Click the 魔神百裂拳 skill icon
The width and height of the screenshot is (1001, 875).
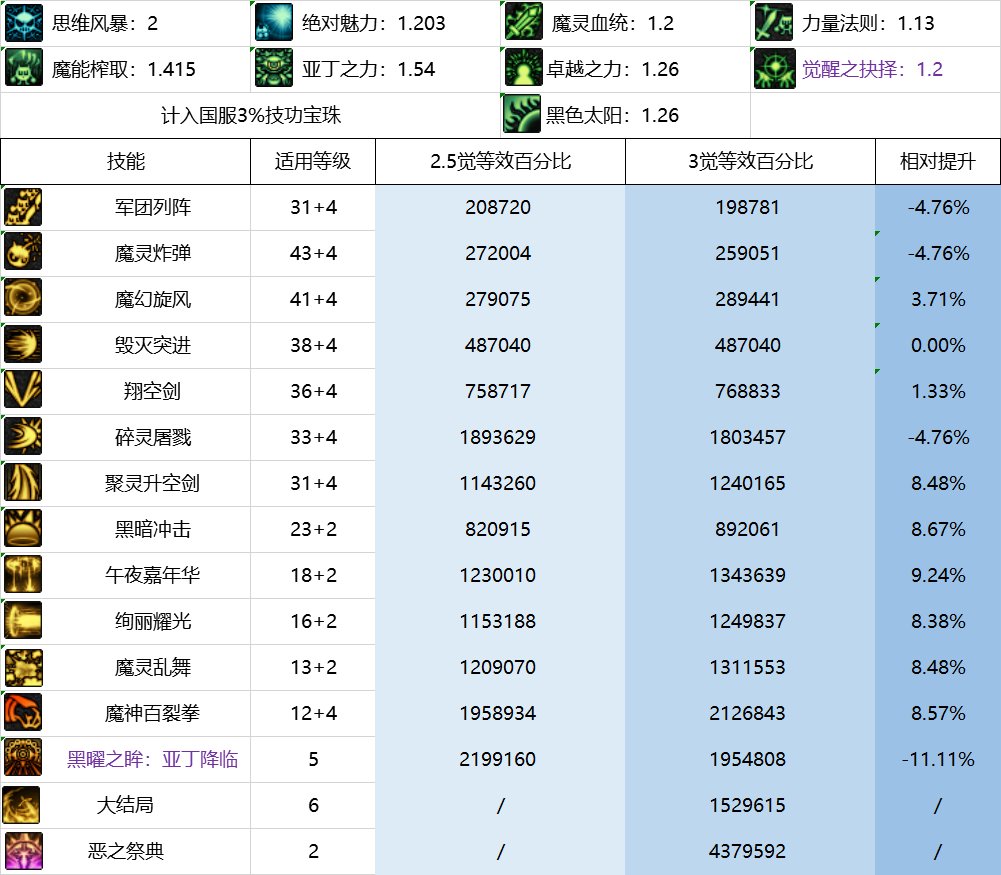(22, 713)
